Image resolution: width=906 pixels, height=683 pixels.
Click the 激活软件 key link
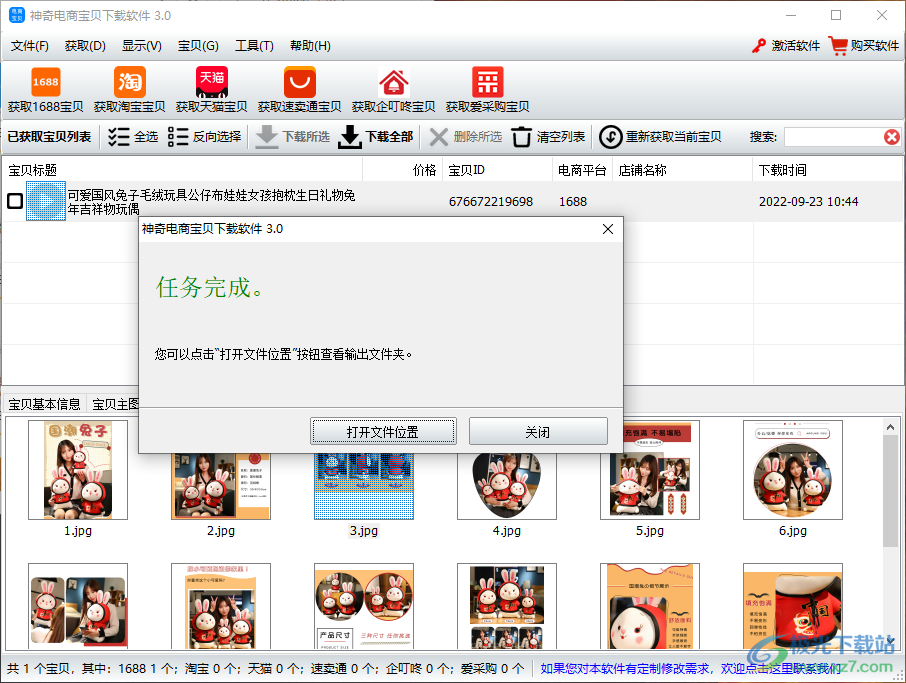coord(786,46)
